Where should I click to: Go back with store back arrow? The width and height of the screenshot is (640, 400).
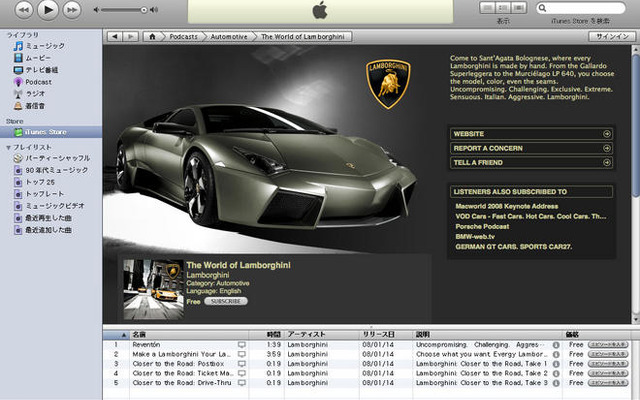(x=115, y=37)
